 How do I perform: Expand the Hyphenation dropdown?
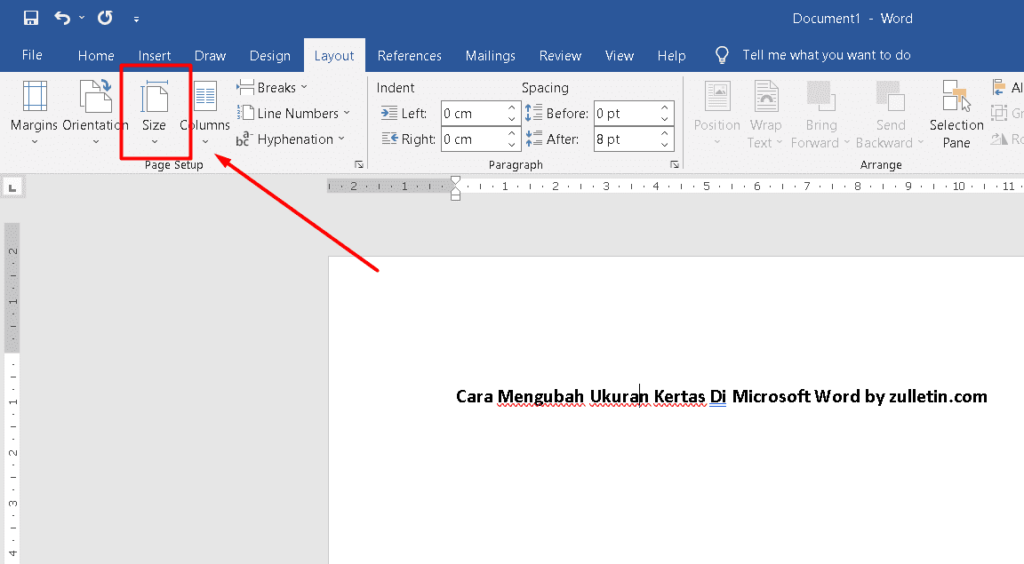(291, 140)
